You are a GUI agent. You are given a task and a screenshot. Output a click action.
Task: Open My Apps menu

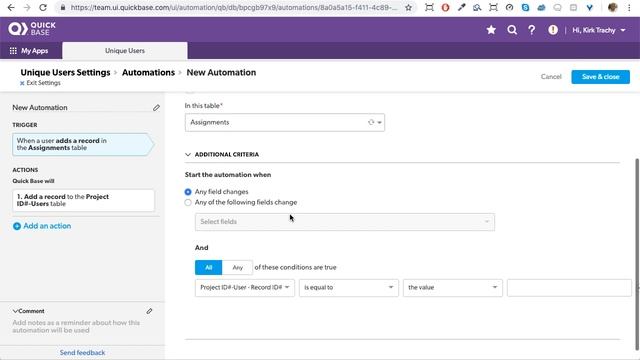[29, 51]
